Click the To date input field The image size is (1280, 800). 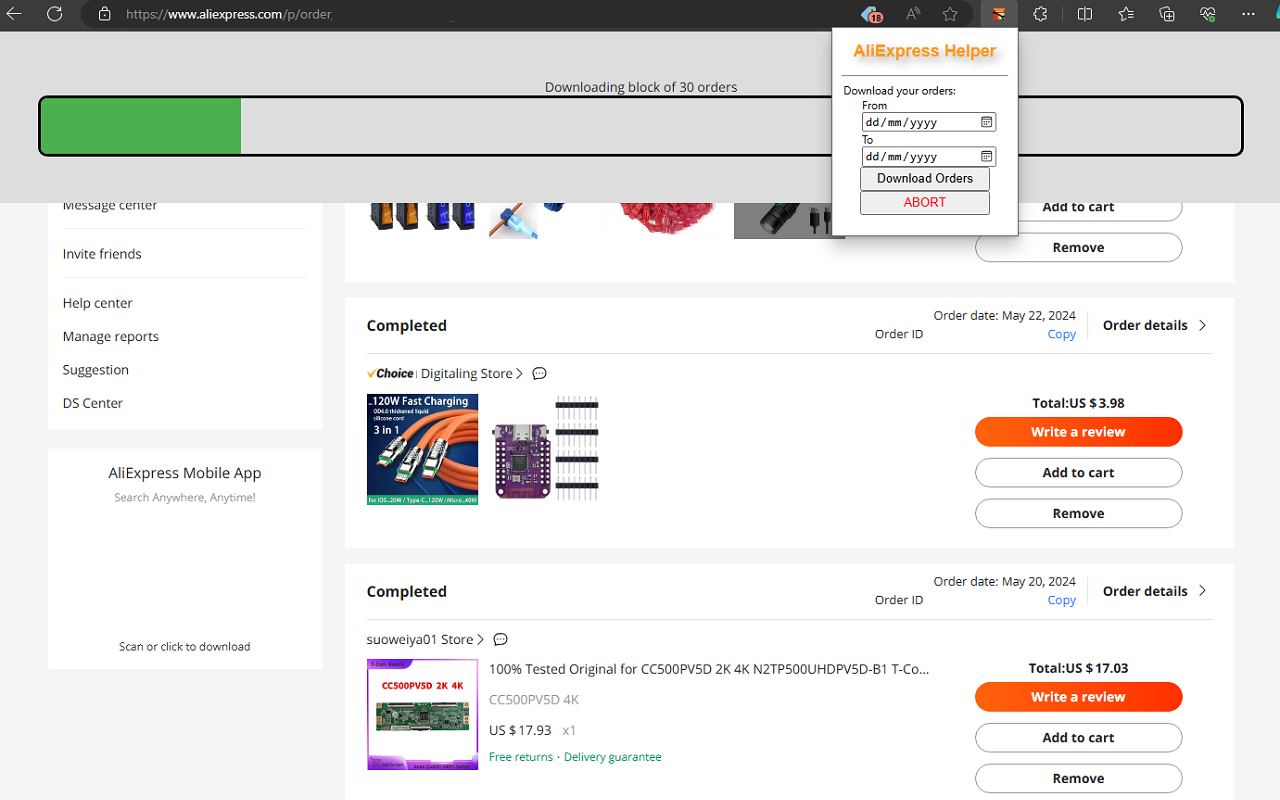pyautogui.click(x=929, y=156)
